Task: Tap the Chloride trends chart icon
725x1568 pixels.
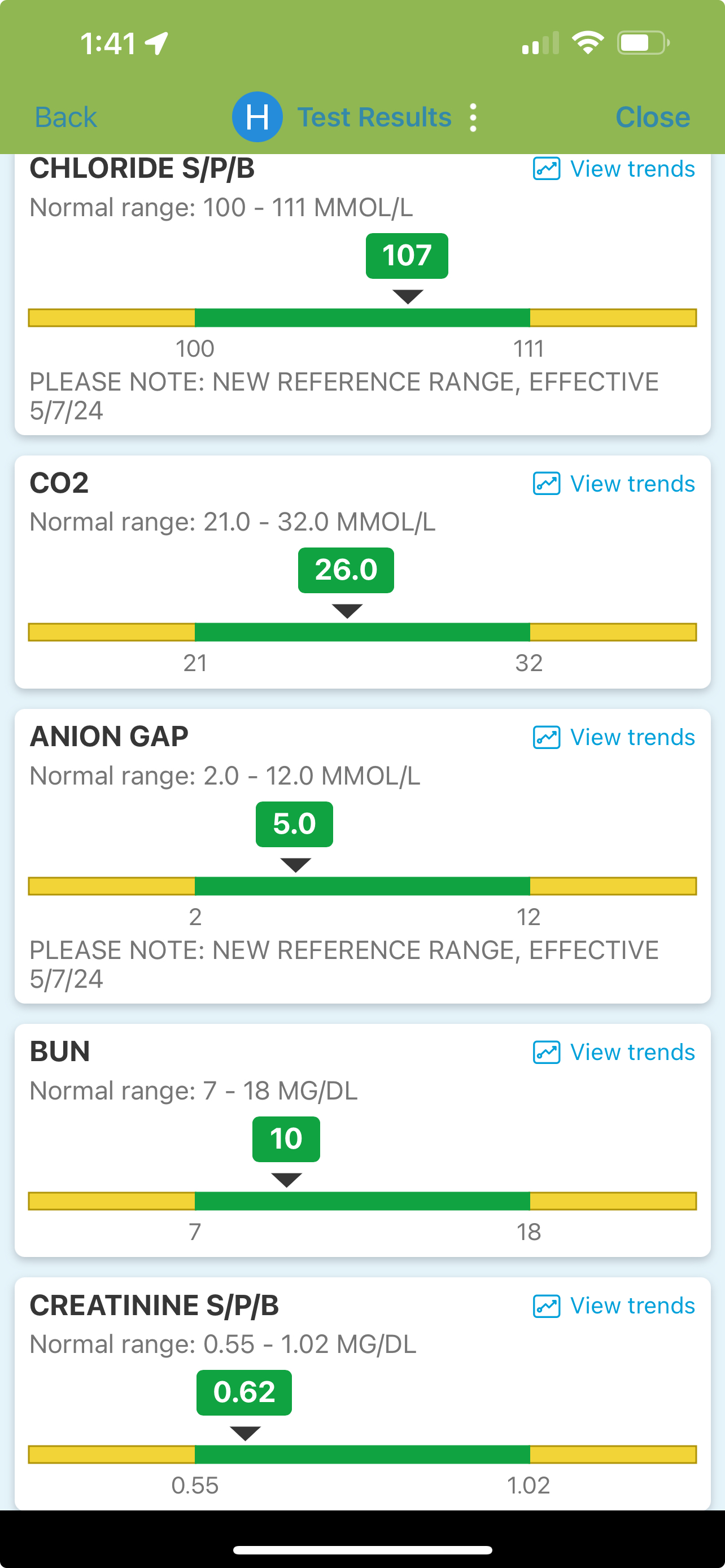Action: click(x=546, y=169)
